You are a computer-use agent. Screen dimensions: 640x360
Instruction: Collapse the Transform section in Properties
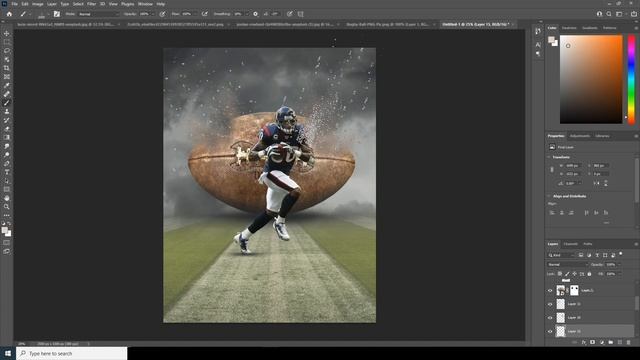(549, 157)
